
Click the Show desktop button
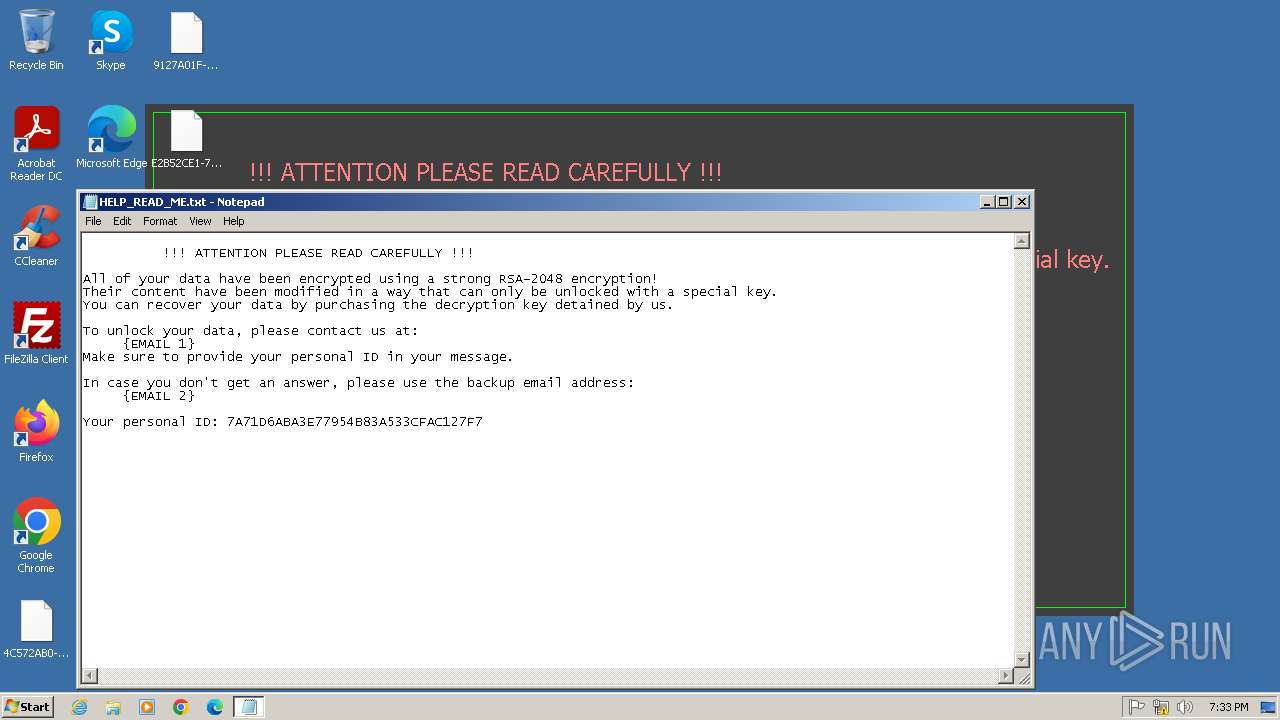coord(1268,707)
